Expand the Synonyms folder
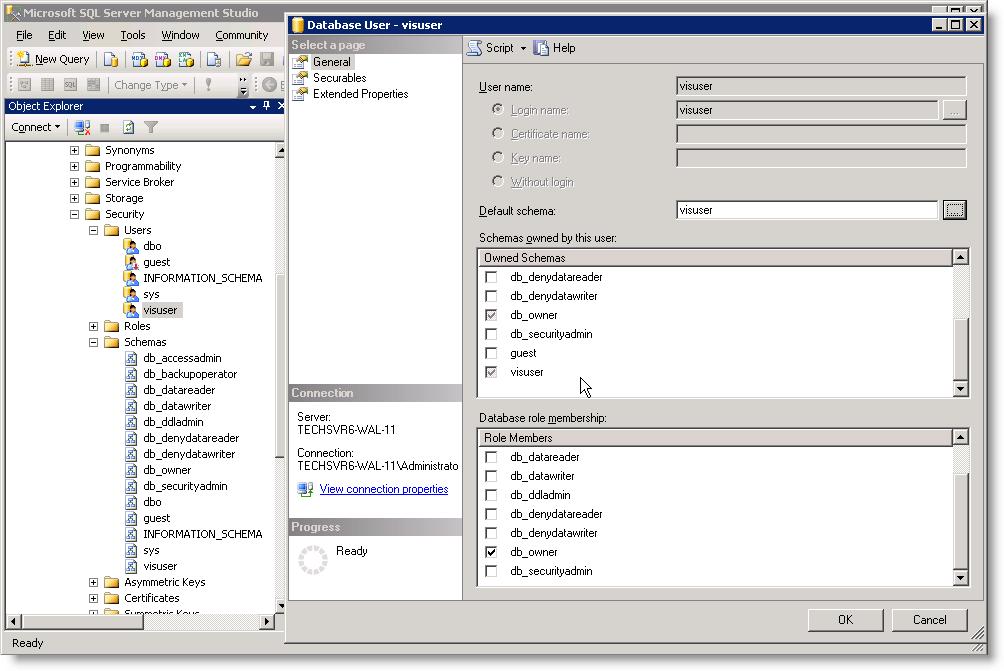1004x671 pixels. [74, 150]
